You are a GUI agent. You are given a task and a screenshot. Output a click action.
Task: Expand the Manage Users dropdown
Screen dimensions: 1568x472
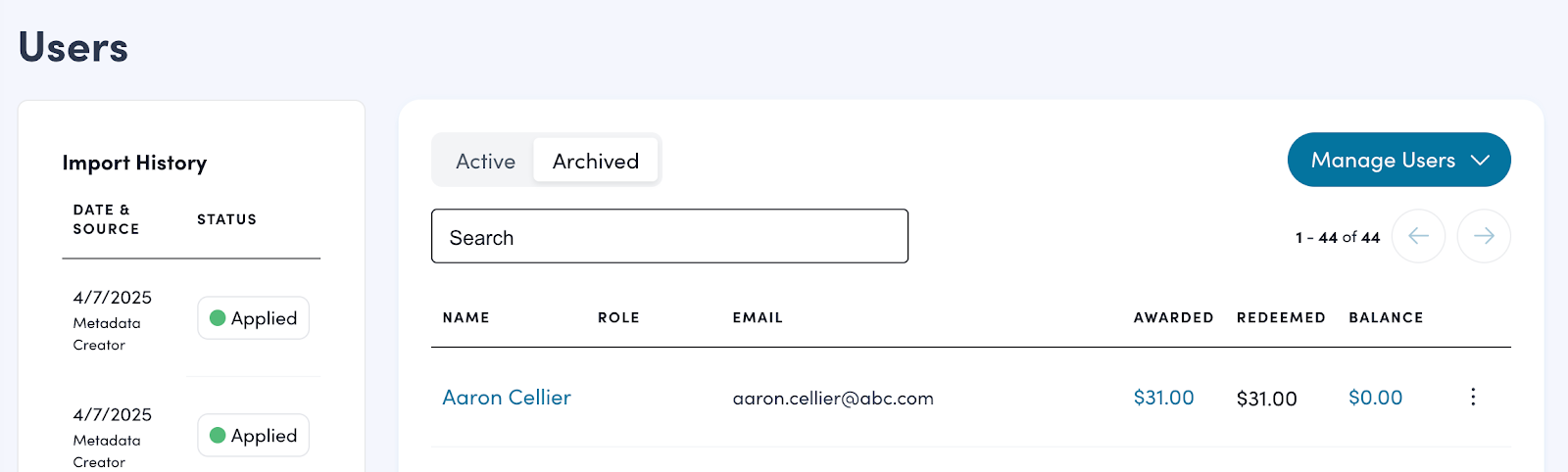pos(1398,160)
